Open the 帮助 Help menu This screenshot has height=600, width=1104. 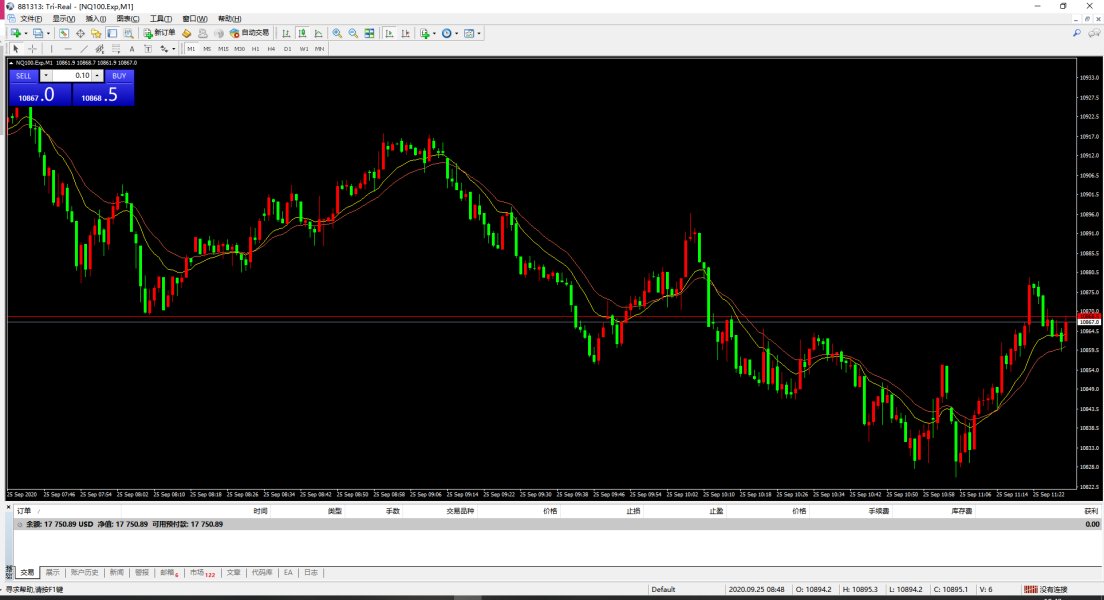click(230, 19)
